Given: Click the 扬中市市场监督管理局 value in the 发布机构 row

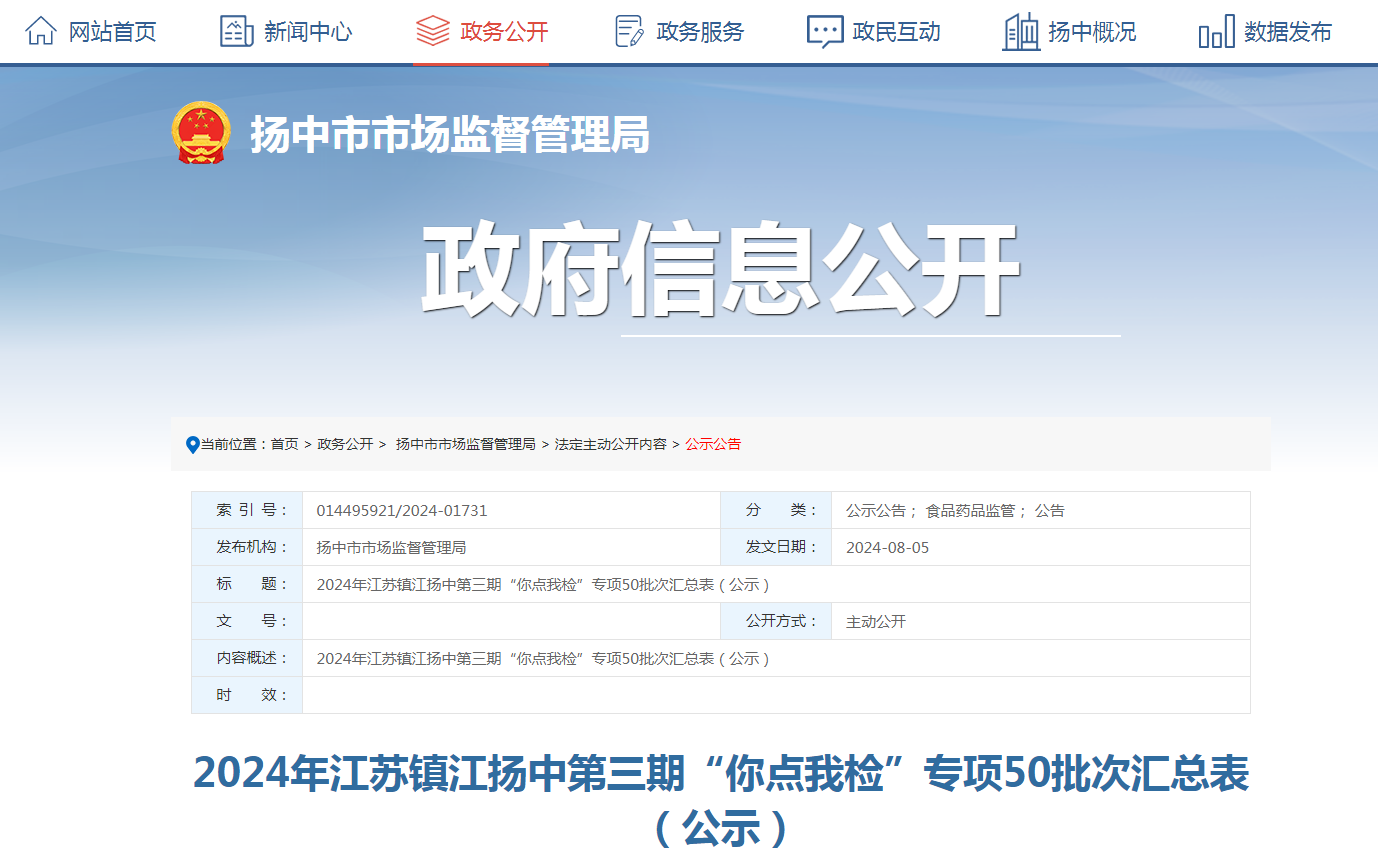Looking at the screenshot, I should click(391, 547).
